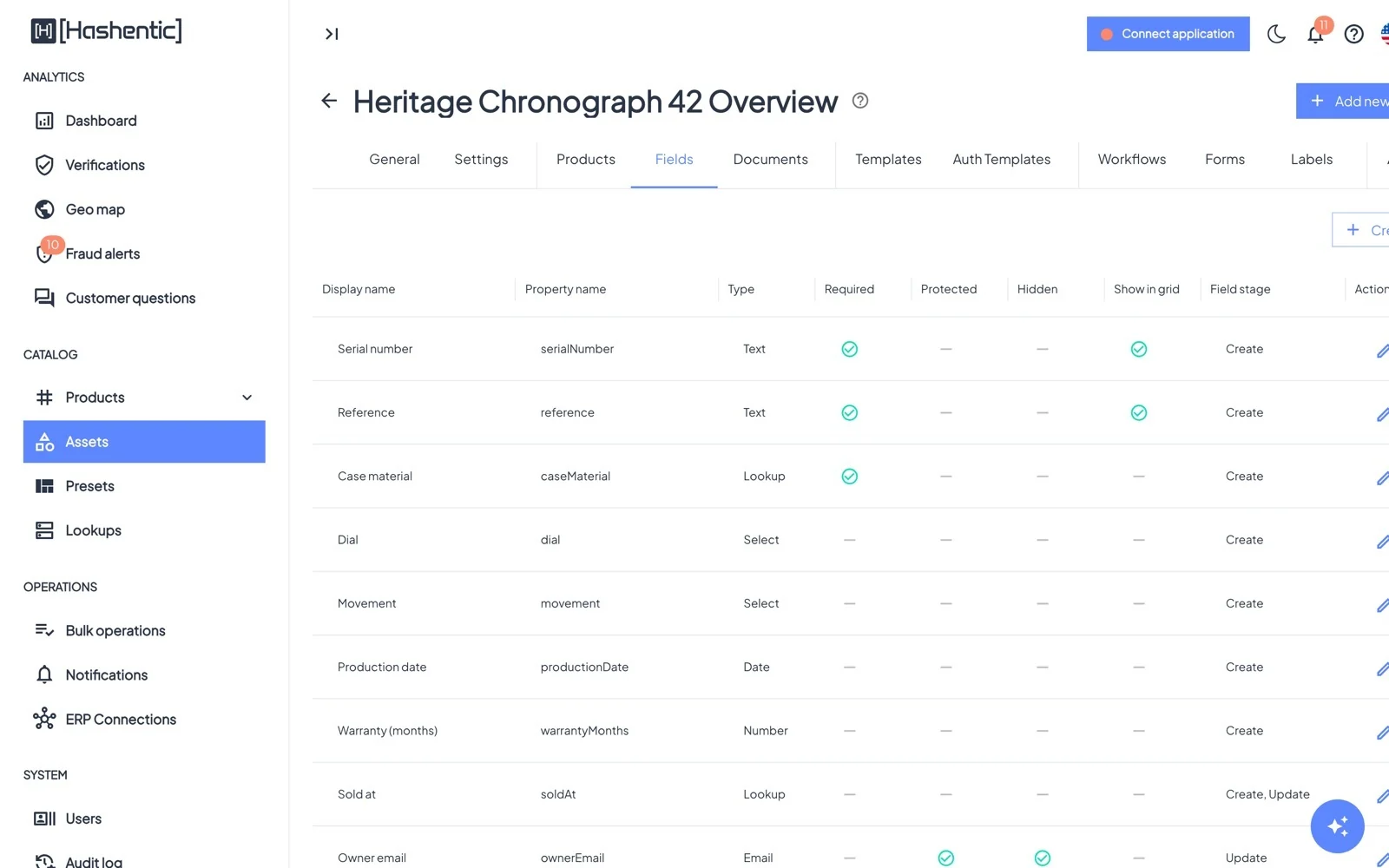
Task: Switch to dark mode moon icon
Action: coord(1276,34)
